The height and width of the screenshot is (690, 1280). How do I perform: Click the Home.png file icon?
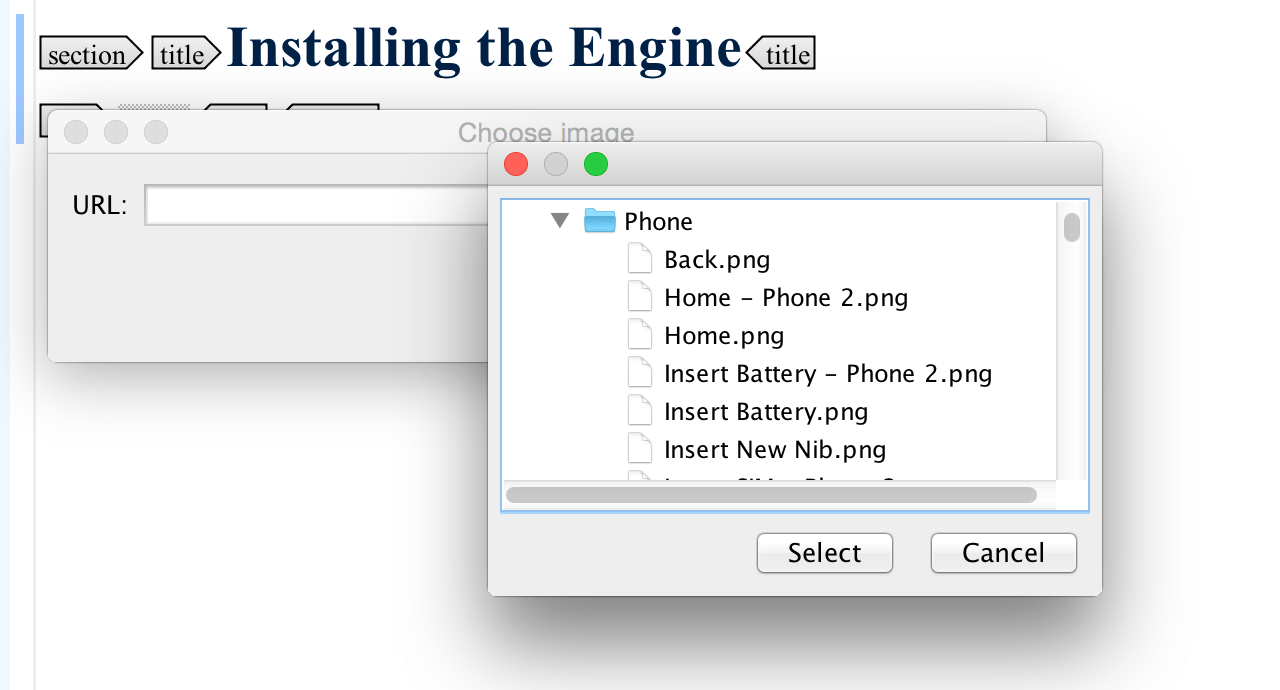640,335
